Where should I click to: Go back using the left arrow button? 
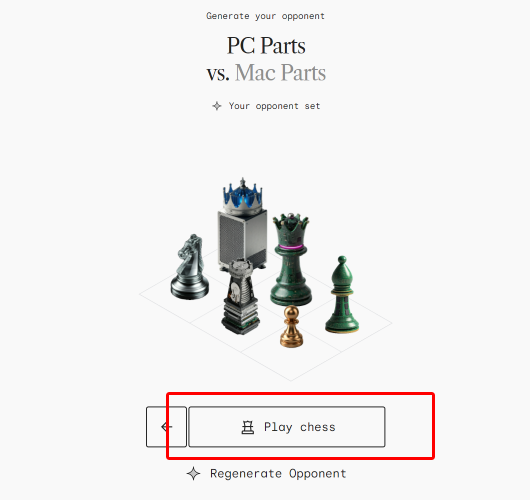[166, 427]
